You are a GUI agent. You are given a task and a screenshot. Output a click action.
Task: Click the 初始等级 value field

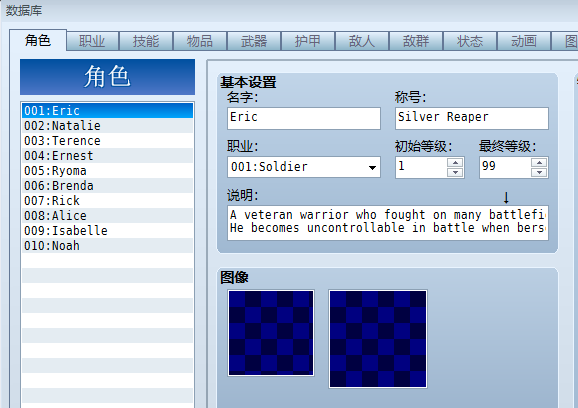click(421, 167)
